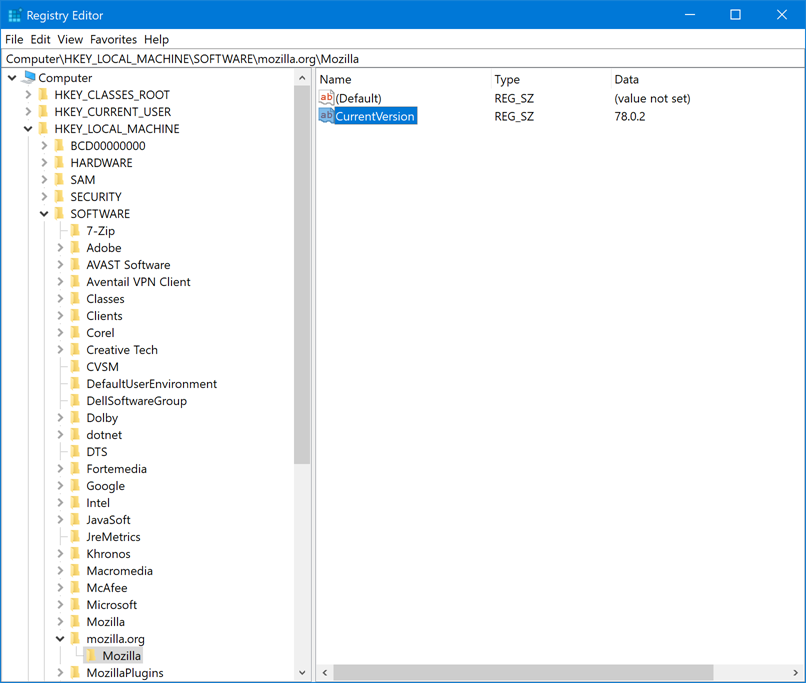806x683 pixels.
Task: Click the Registry Editor title bar icon
Action: coord(13,14)
